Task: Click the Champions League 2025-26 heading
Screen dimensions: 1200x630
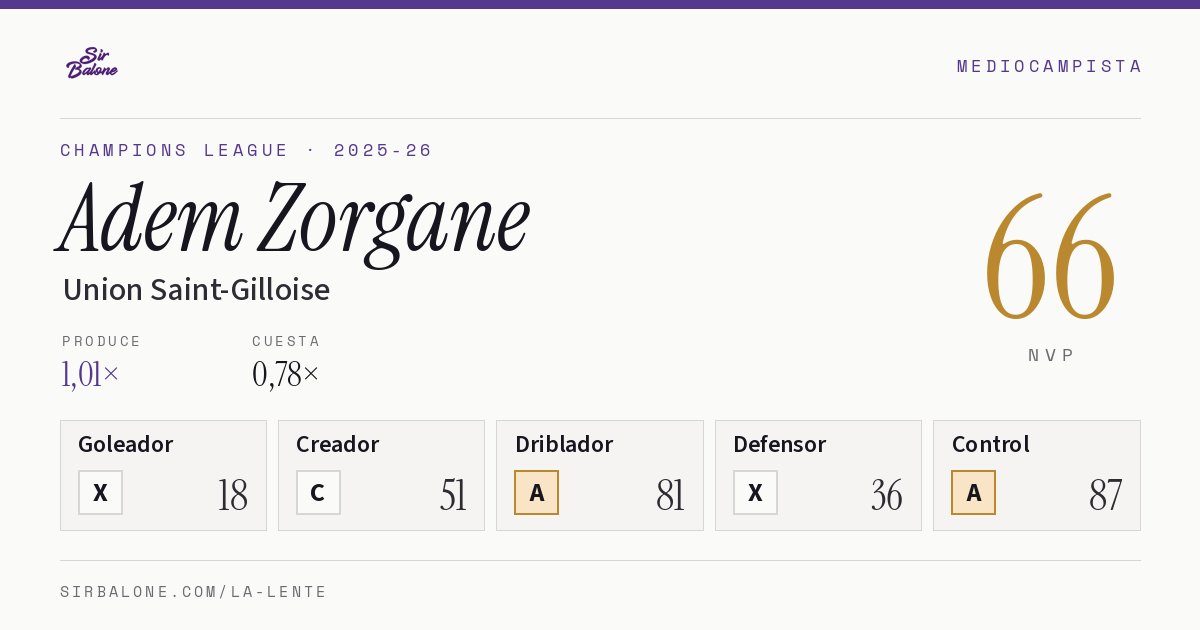Action: pos(246,150)
